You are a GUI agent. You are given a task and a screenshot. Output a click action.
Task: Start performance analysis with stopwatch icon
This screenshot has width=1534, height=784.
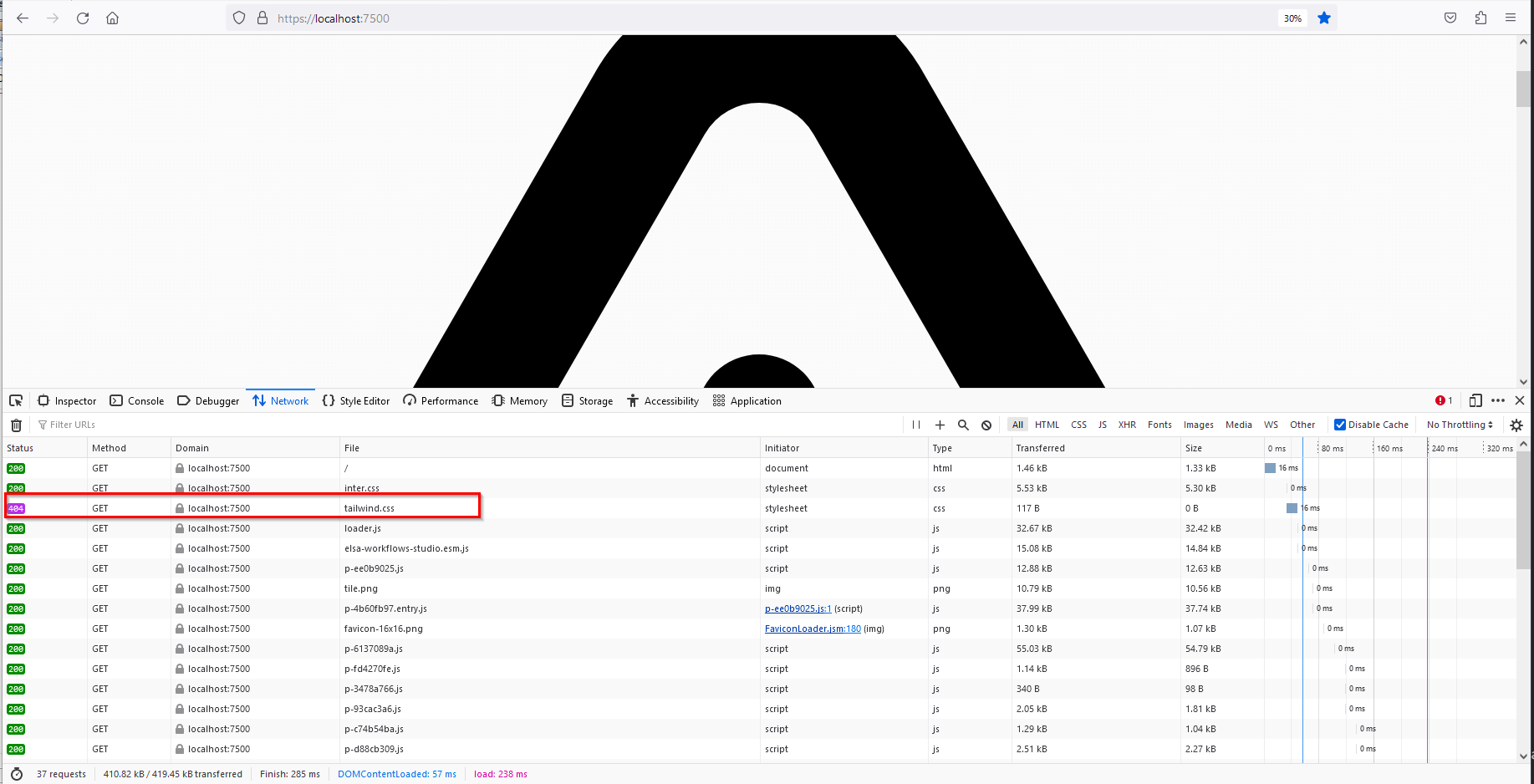tap(15, 774)
